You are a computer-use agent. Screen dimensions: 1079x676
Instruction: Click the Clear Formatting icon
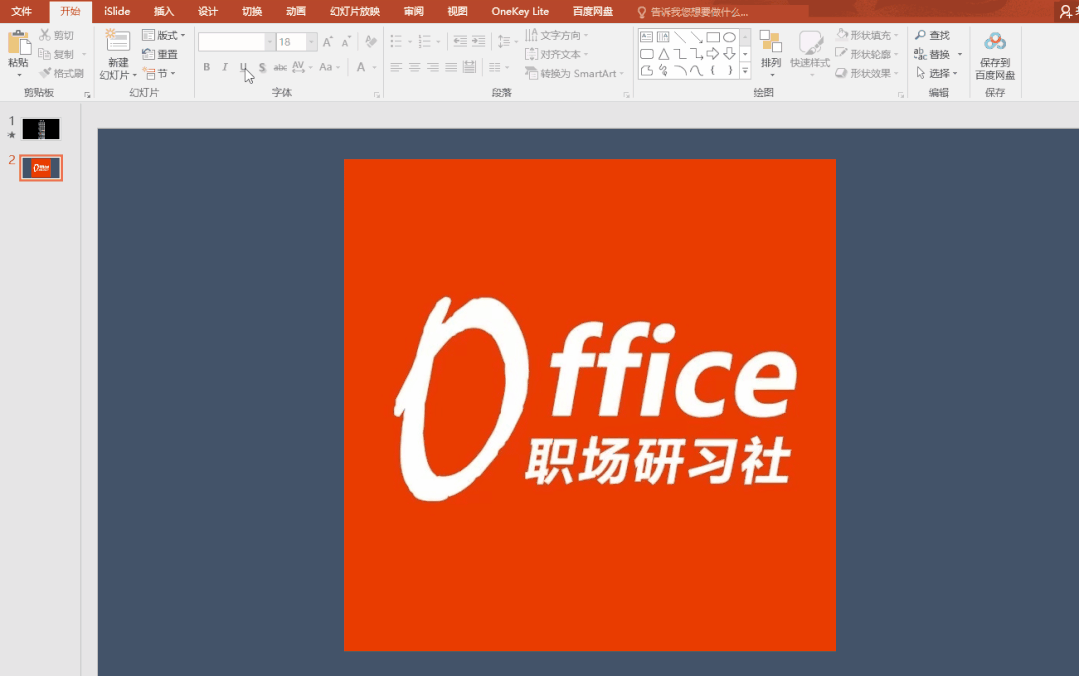point(371,42)
